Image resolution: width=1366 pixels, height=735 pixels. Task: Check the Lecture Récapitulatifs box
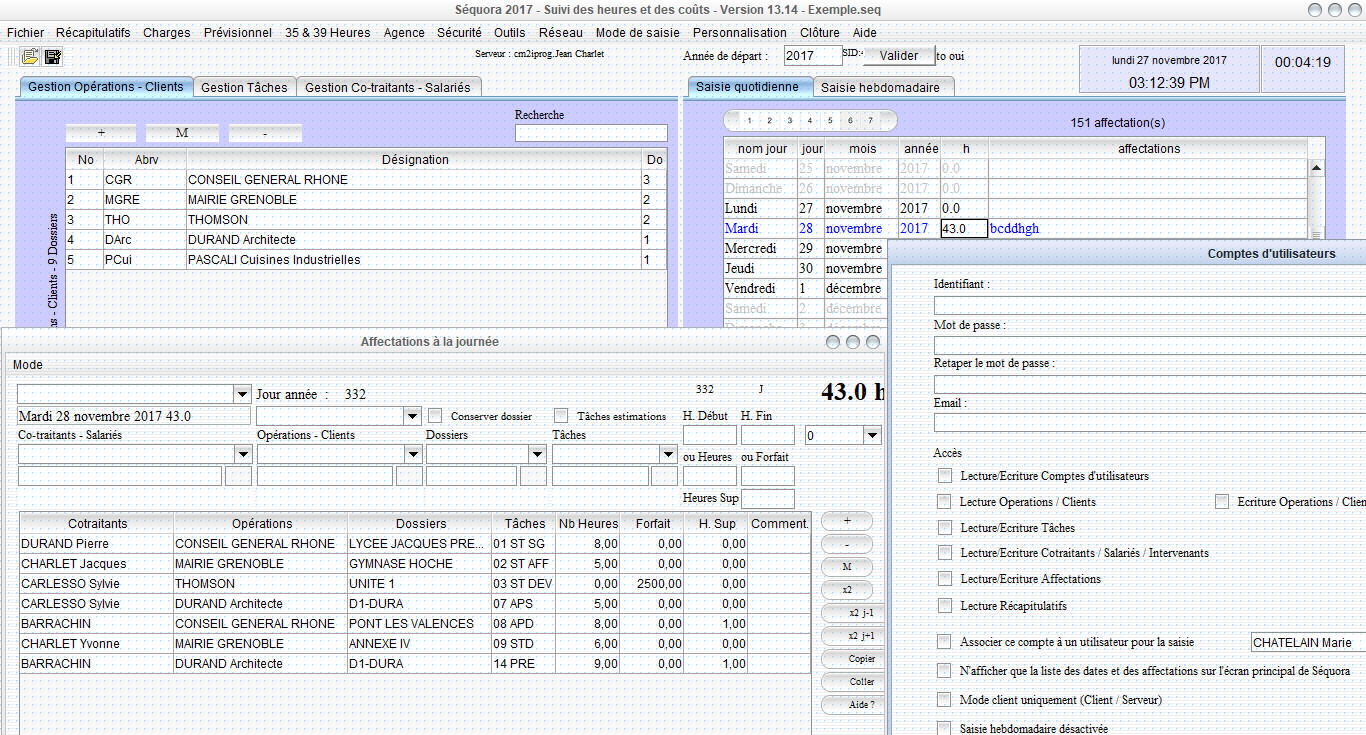pyautogui.click(x=944, y=605)
